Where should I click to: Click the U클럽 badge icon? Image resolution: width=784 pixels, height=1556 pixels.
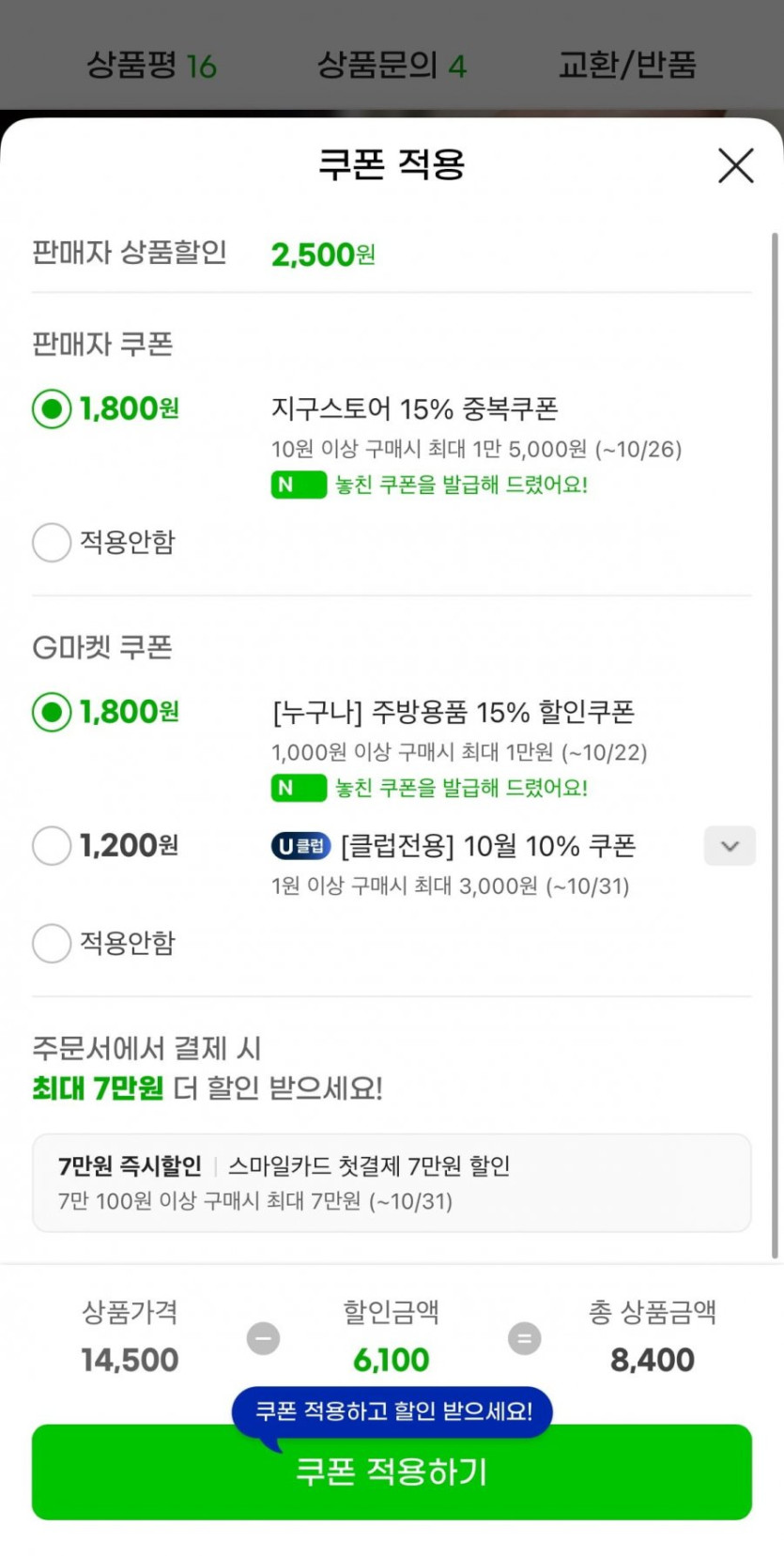(300, 846)
